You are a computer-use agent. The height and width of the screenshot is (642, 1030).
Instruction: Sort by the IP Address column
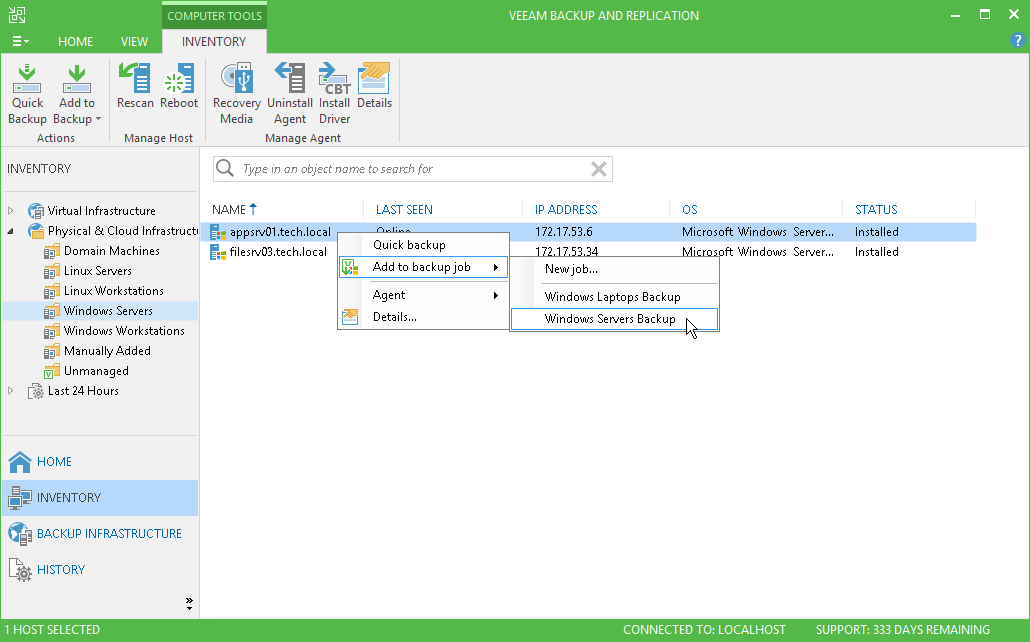pos(566,210)
